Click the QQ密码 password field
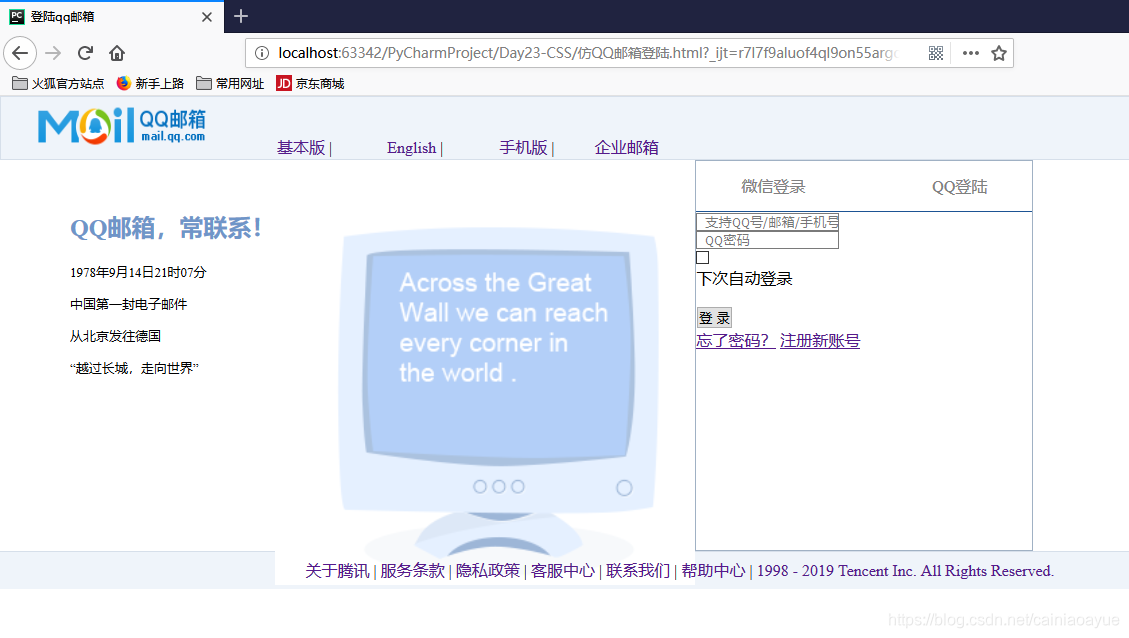 [x=768, y=240]
